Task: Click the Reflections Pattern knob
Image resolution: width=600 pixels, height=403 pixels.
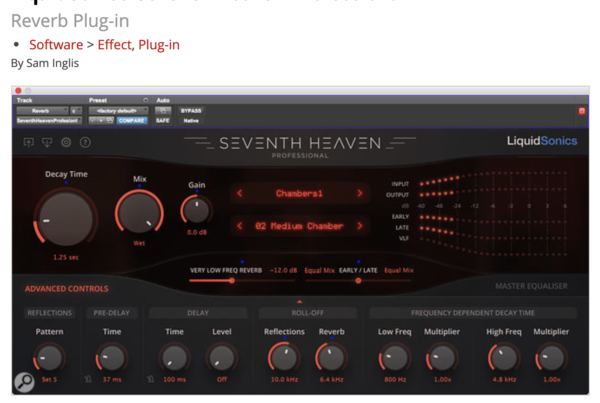Action: (x=49, y=358)
